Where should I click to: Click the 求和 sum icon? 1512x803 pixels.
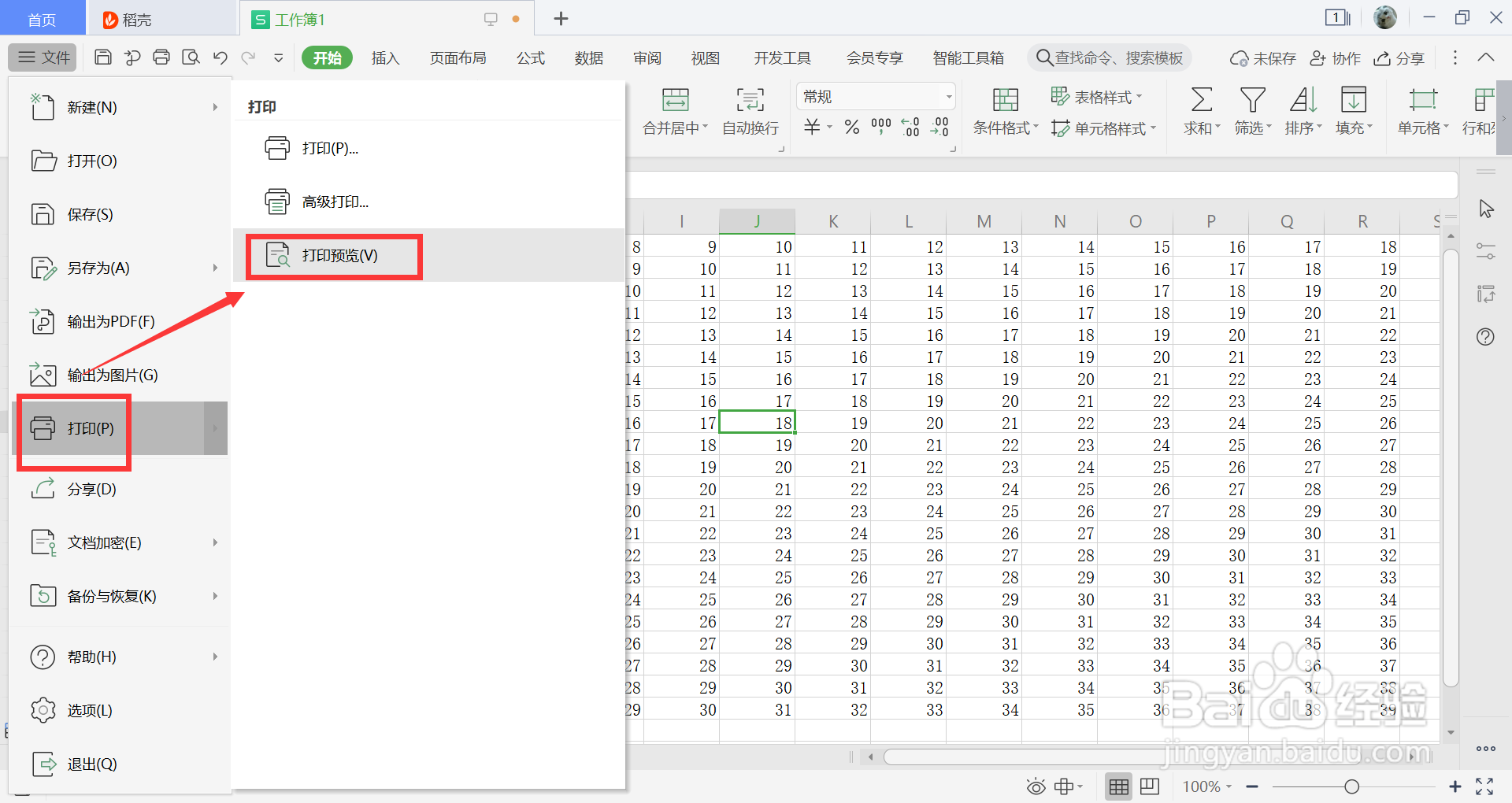pos(1201,100)
